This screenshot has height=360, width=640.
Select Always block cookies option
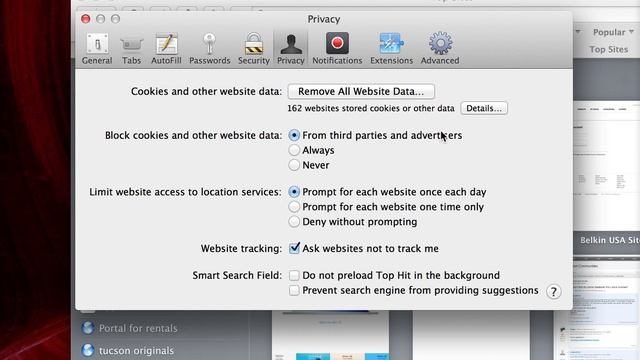pyautogui.click(x=294, y=150)
